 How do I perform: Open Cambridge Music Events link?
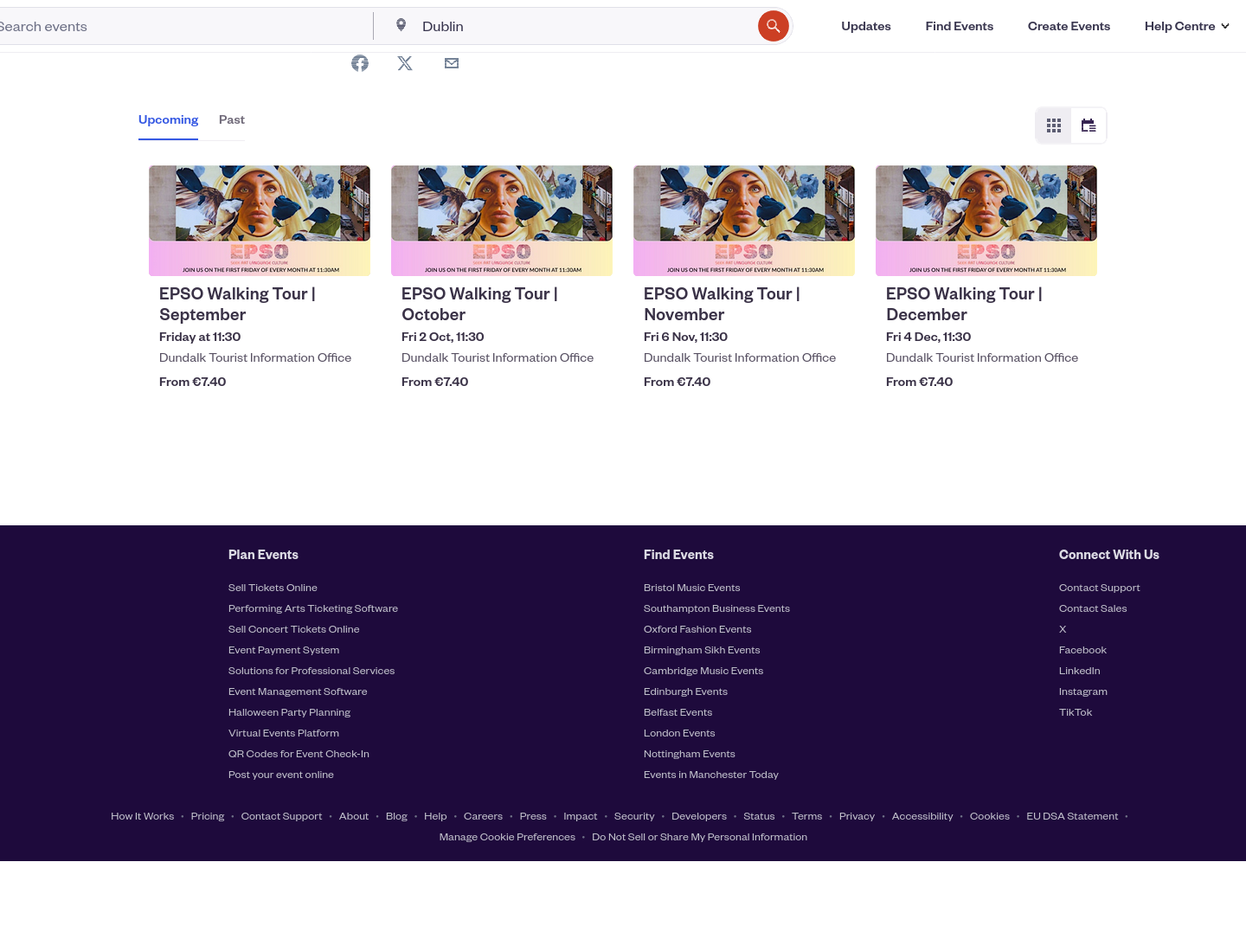(703, 671)
